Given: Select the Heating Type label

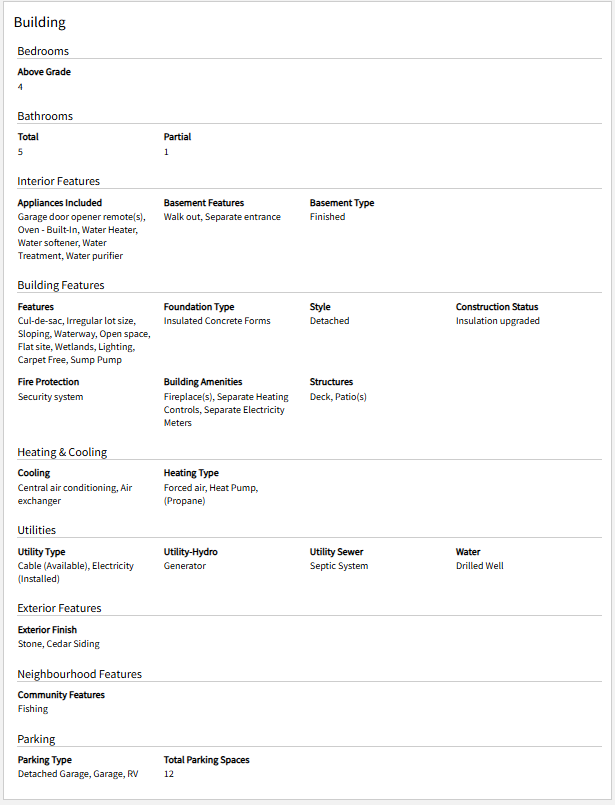Looking at the screenshot, I should [191, 473].
